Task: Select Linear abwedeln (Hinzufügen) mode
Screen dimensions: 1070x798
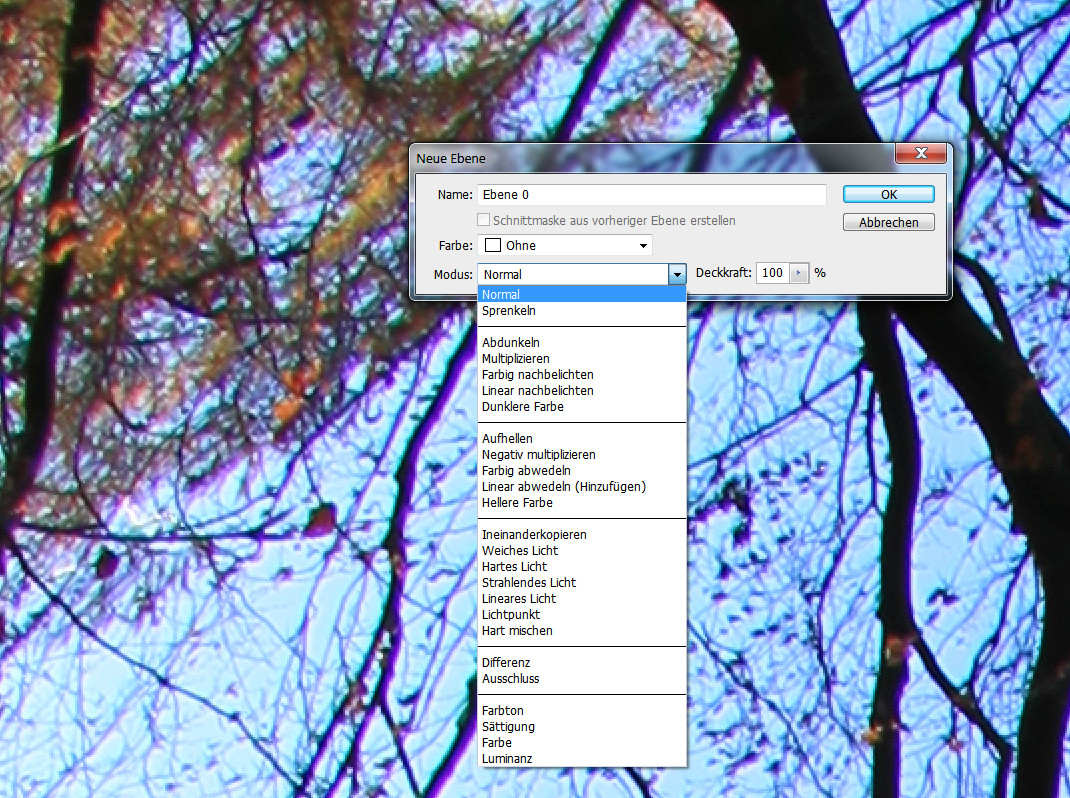Action: tap(563, 487)
